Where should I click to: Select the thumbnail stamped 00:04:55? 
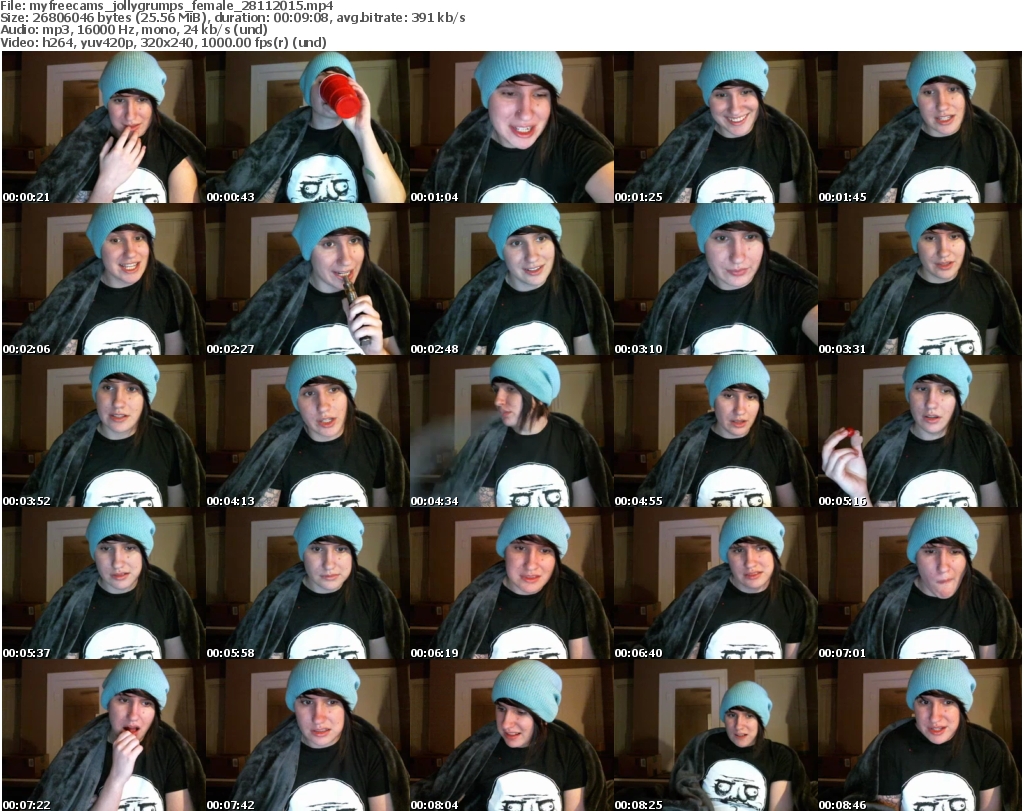(715, 432)
